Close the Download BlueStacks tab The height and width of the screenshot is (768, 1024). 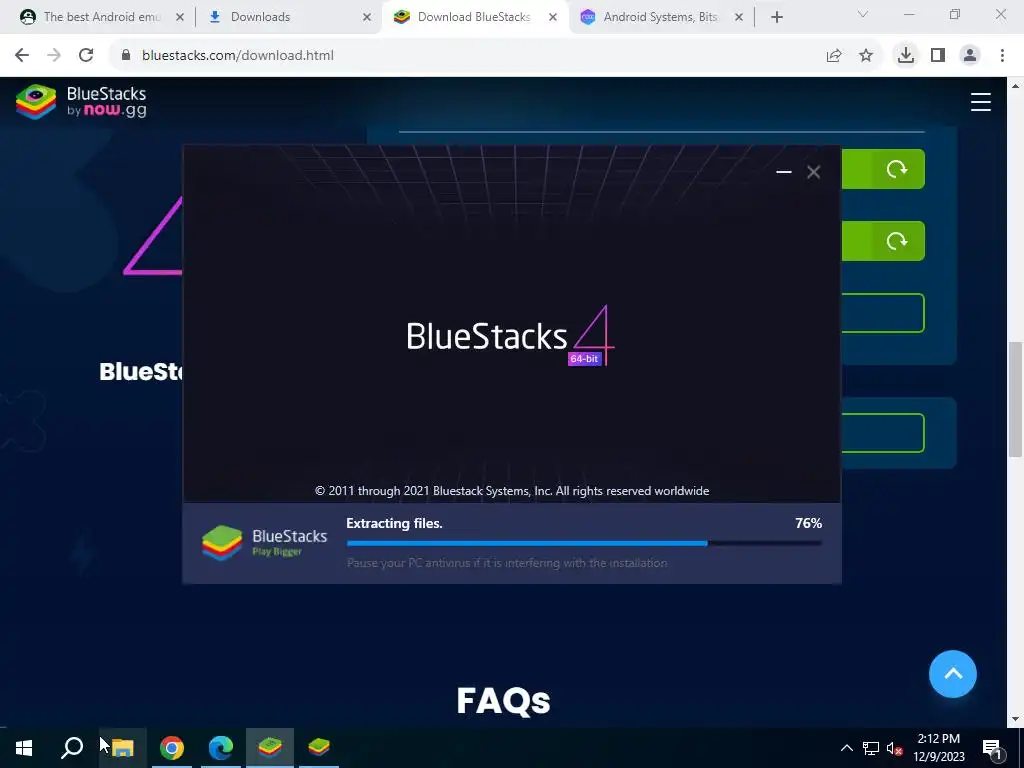[552, 17]
